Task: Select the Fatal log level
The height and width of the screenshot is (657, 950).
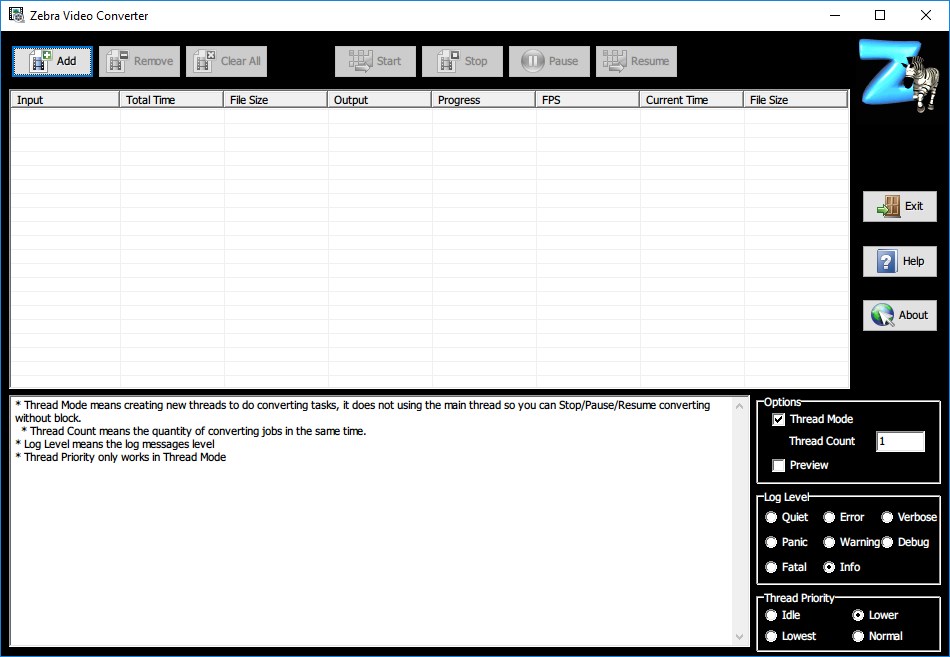Action: (771, 567)
